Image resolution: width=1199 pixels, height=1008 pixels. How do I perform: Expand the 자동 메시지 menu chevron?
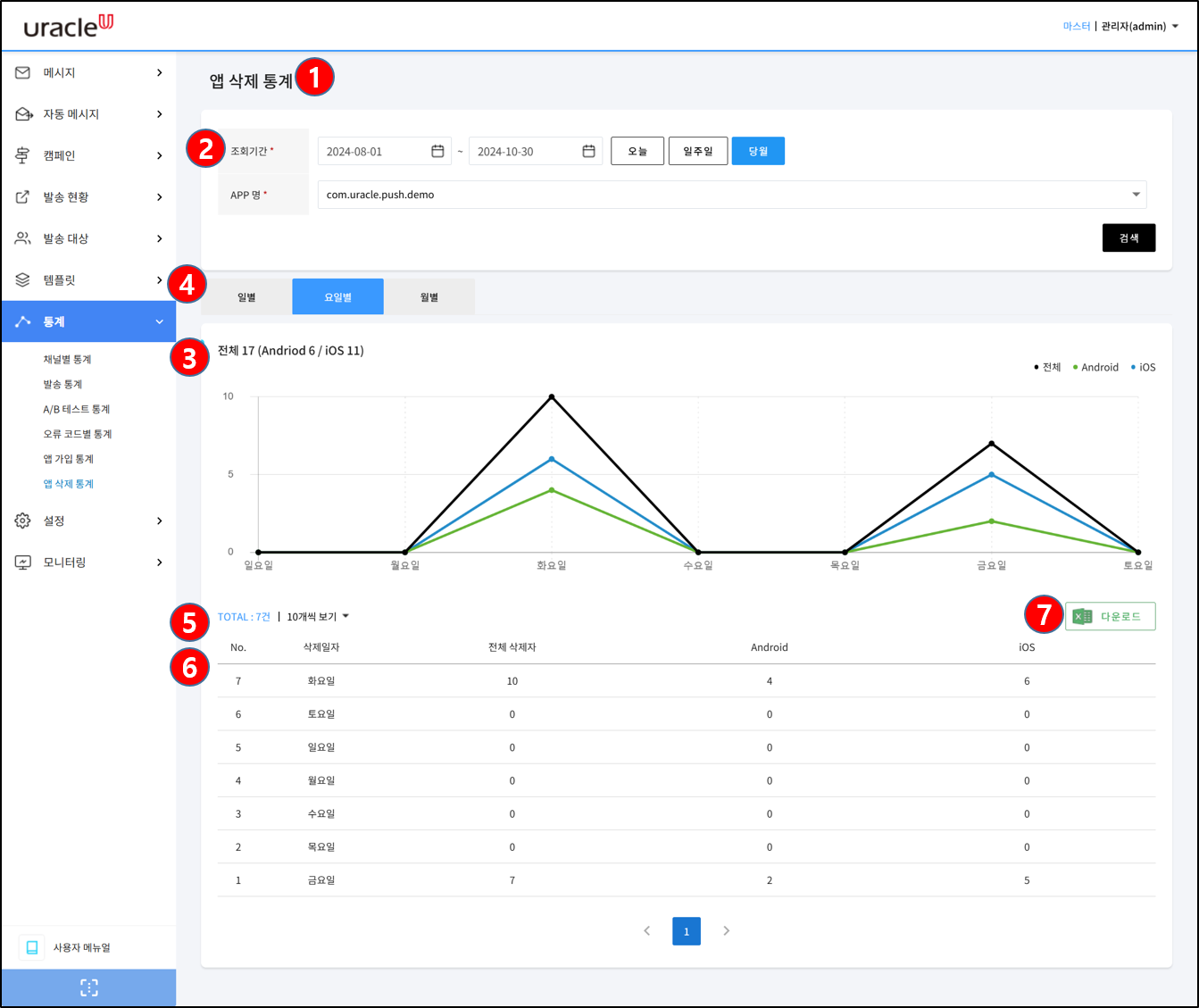point(160,114)
